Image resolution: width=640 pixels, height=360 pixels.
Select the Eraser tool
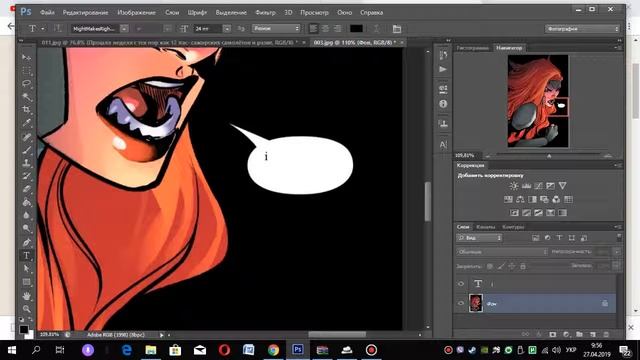(x=27, y=189)
